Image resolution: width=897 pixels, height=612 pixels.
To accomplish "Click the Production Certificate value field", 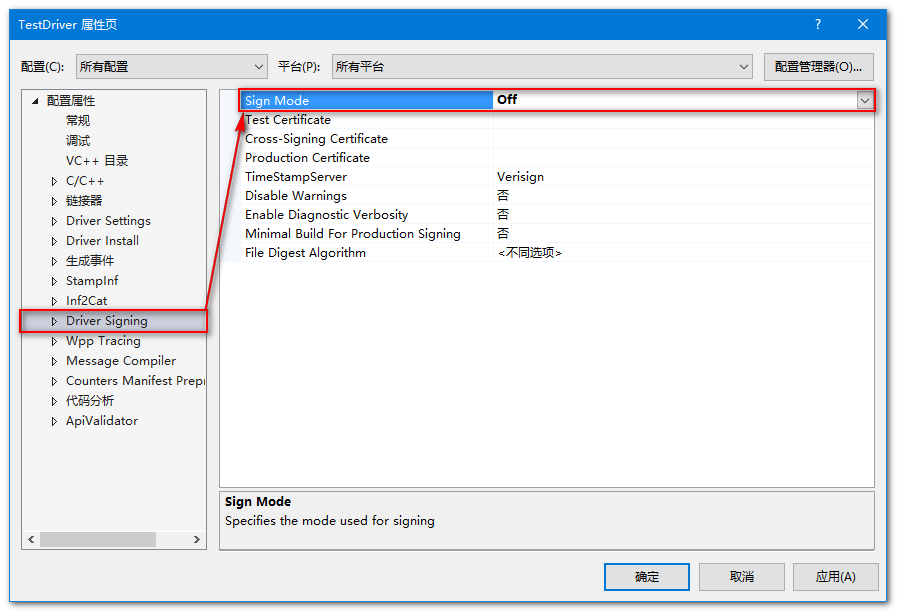I will coord(684,158).
